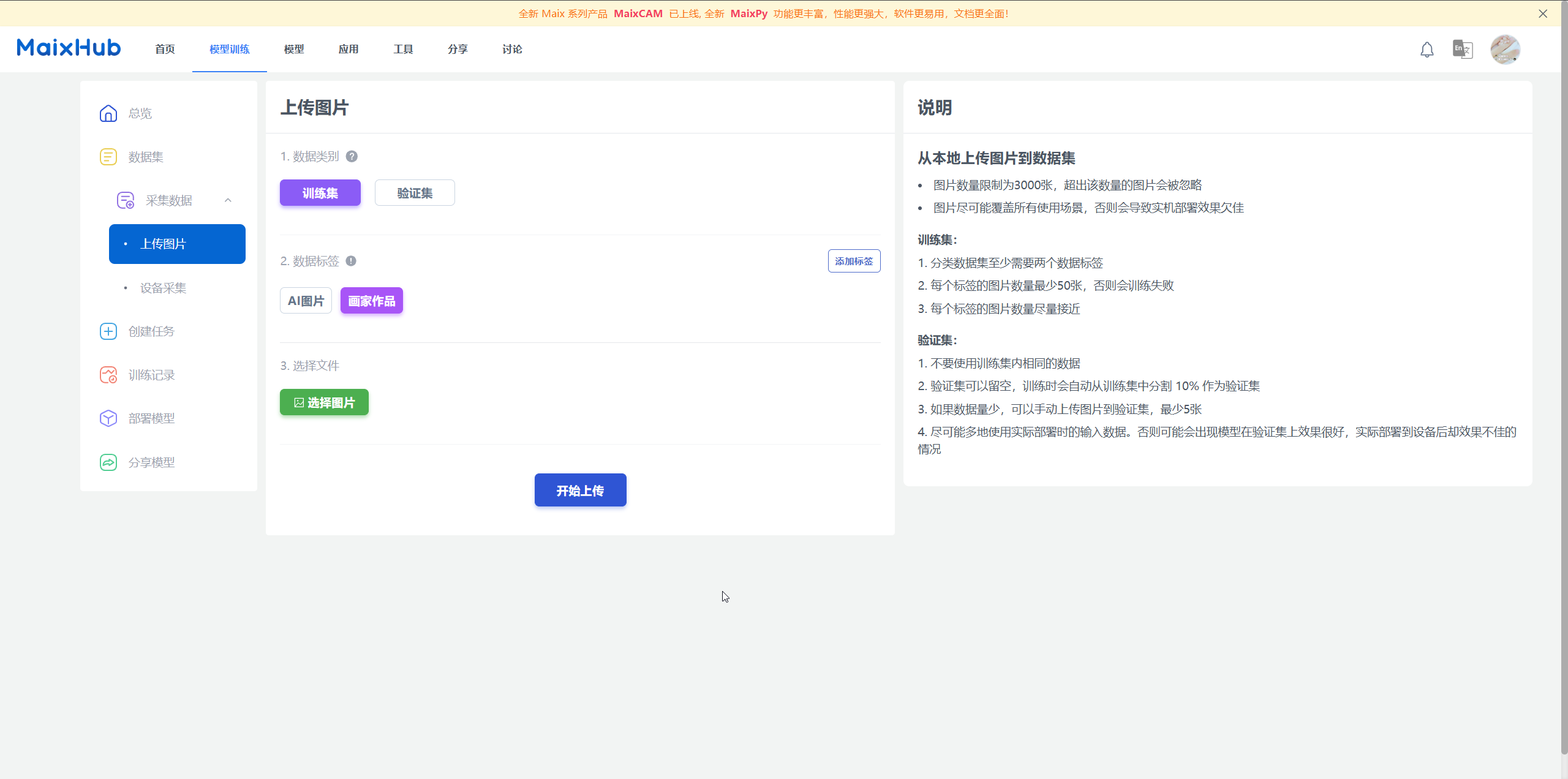Click the overview home icon in sidebar

point(108,113)
